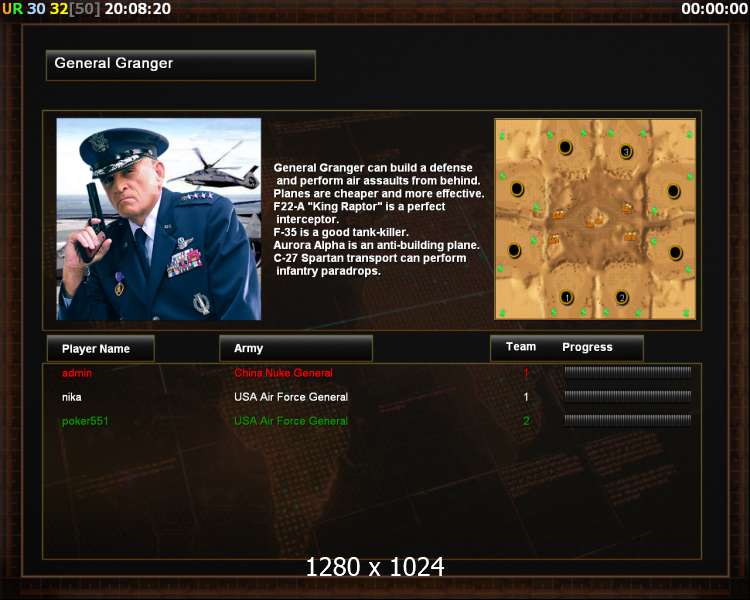
Task: Click the medal ribbons on the general's uniform
Action: click(x=184, y=262)
